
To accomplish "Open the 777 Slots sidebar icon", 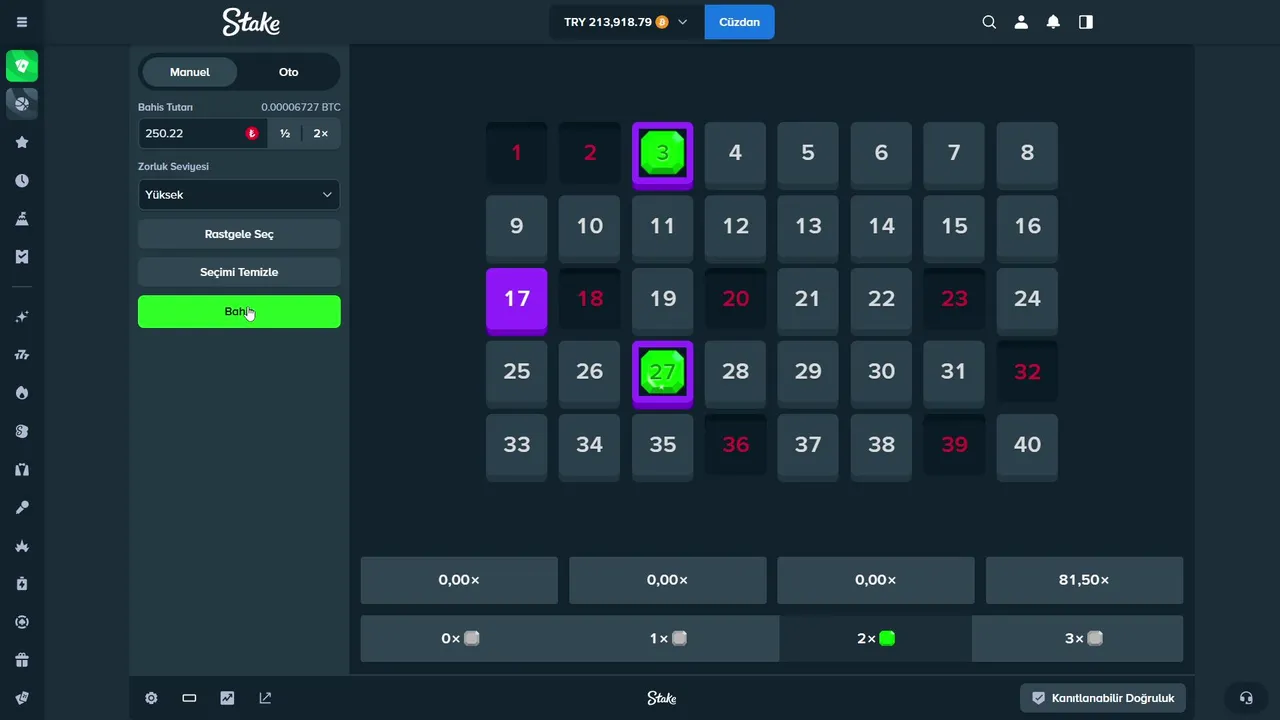I will pyautogui.click(x=22, y=355).
